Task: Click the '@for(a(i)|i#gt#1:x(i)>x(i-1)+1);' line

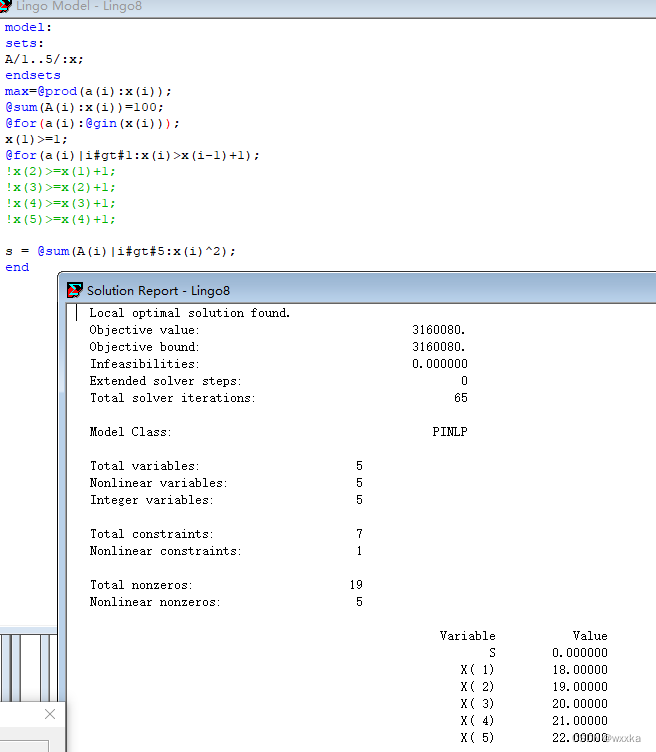Action: pyautogui.click(x=132, y=155)
